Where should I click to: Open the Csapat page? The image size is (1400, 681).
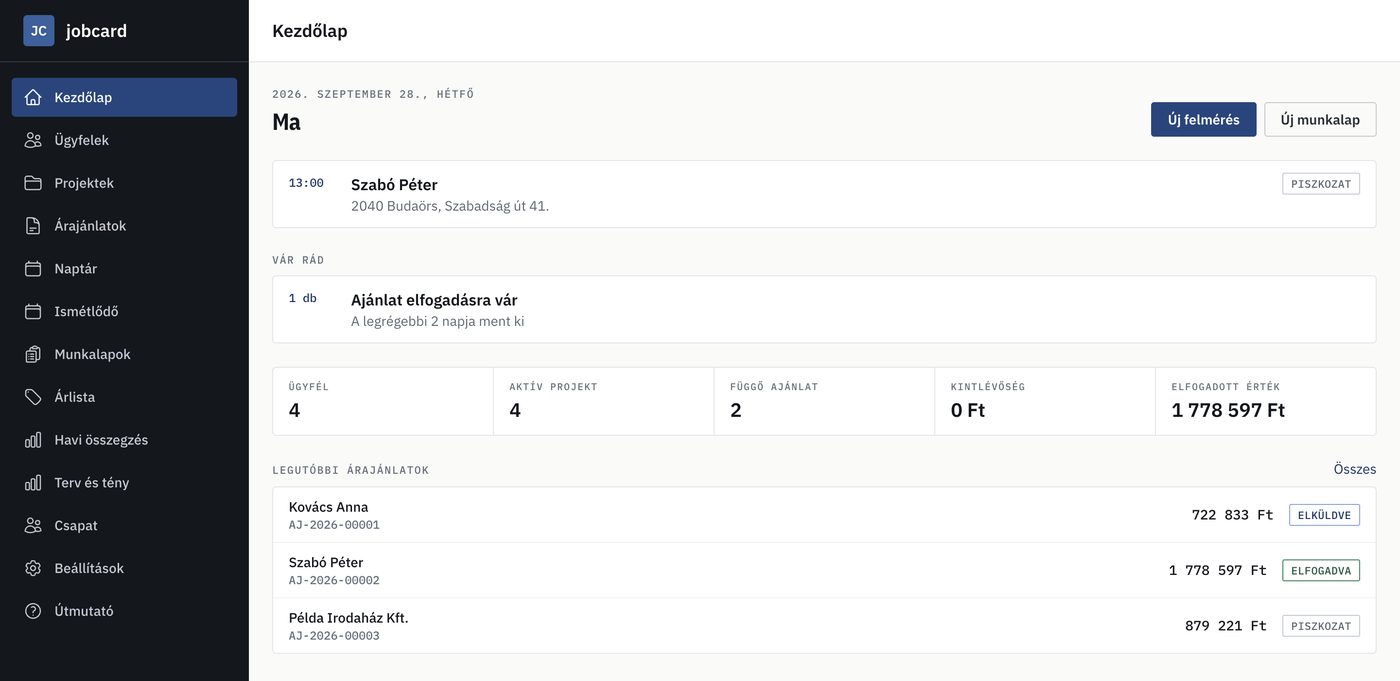click(124, 525)
